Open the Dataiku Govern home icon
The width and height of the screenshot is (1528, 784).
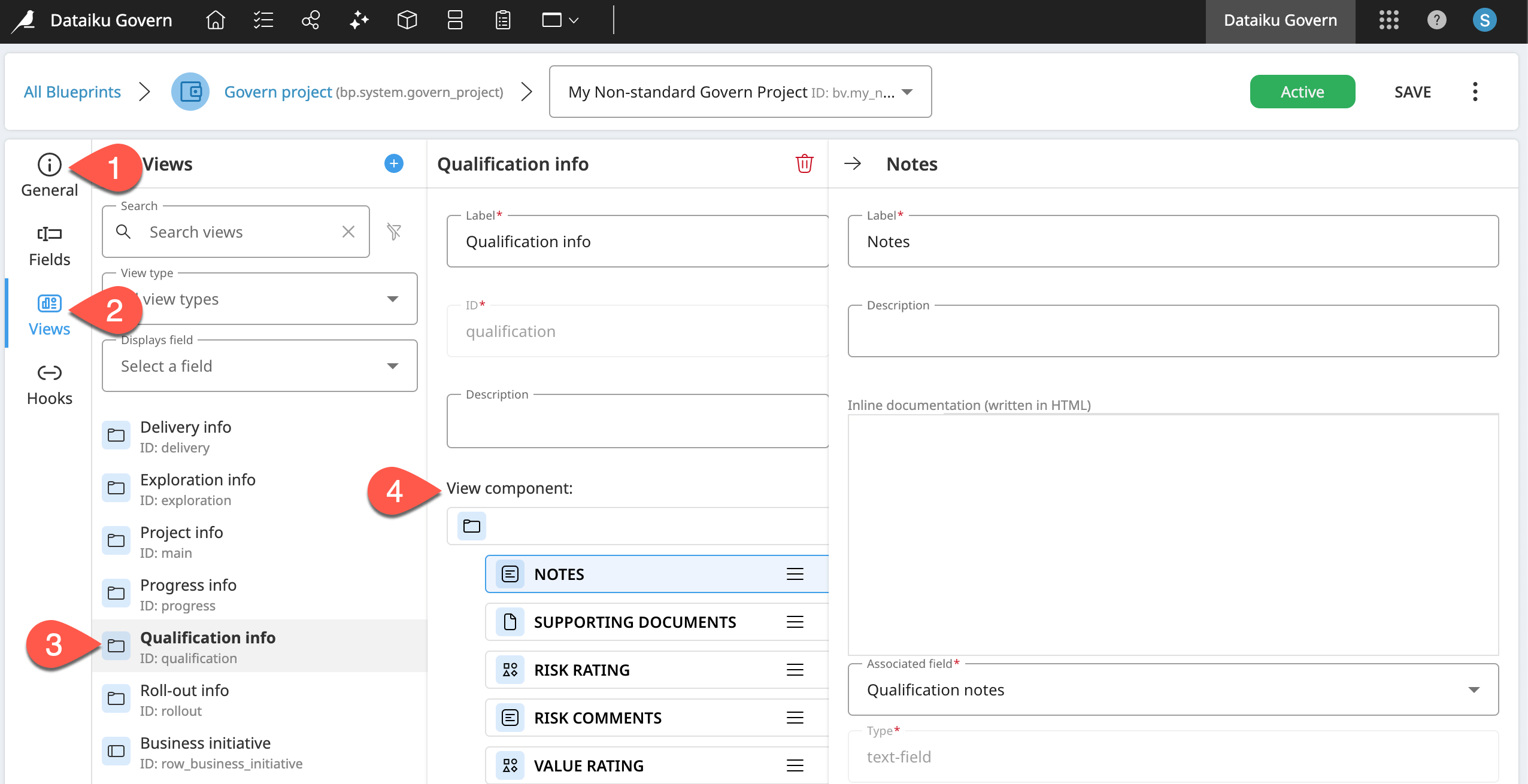point(214,20)
